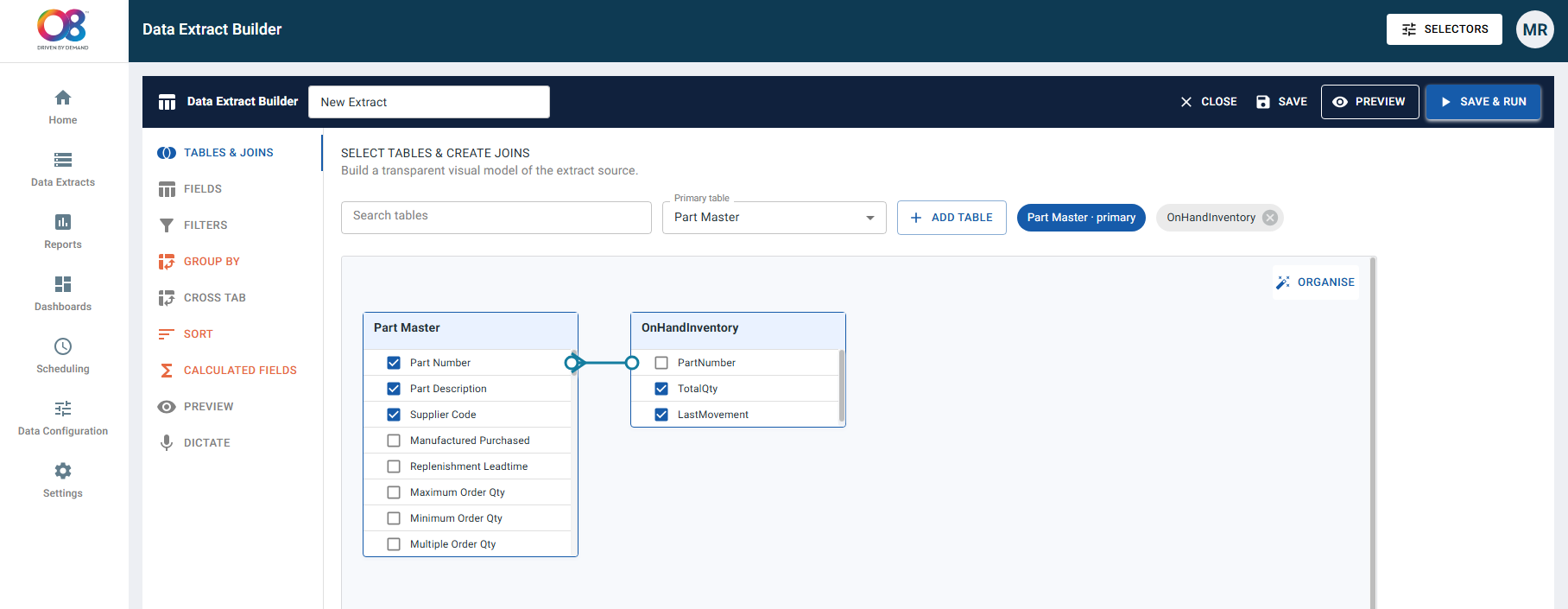Open the Sort tab label
Viewport: 1568px width, 609px height.
point(199,334)
